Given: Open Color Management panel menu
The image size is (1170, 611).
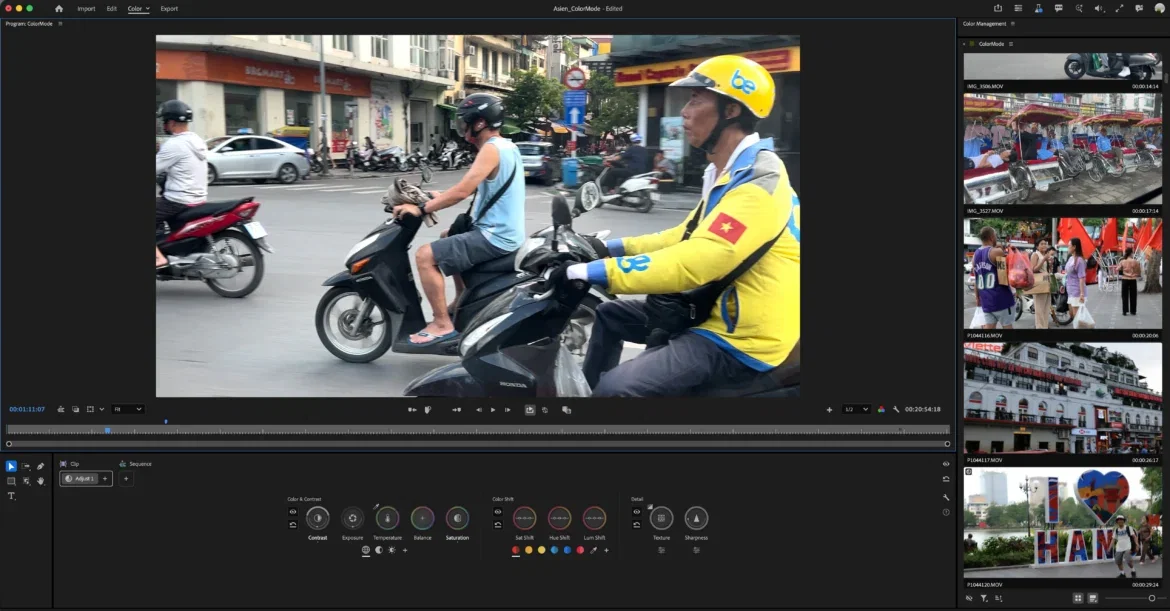Looking at the screenshot, I should click(x=1013, y=24).
